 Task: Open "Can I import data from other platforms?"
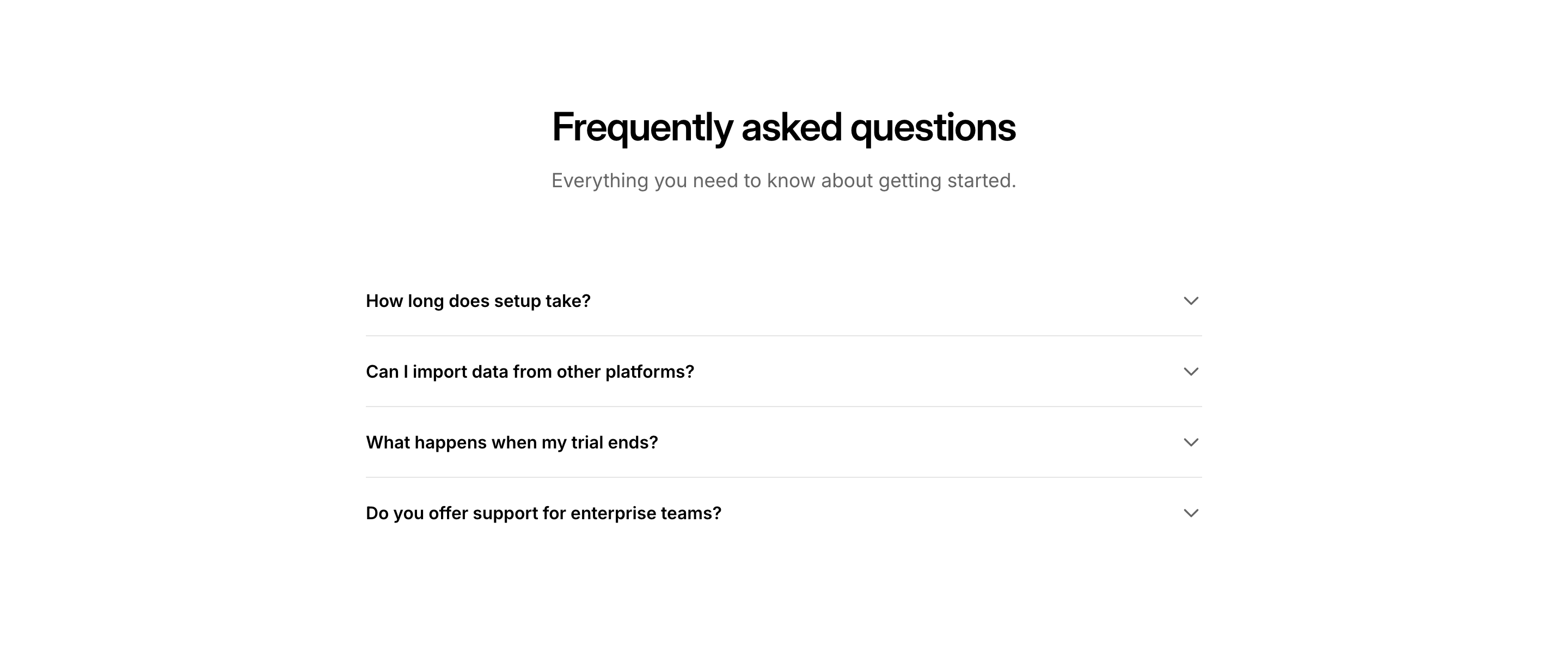point(530,372)
